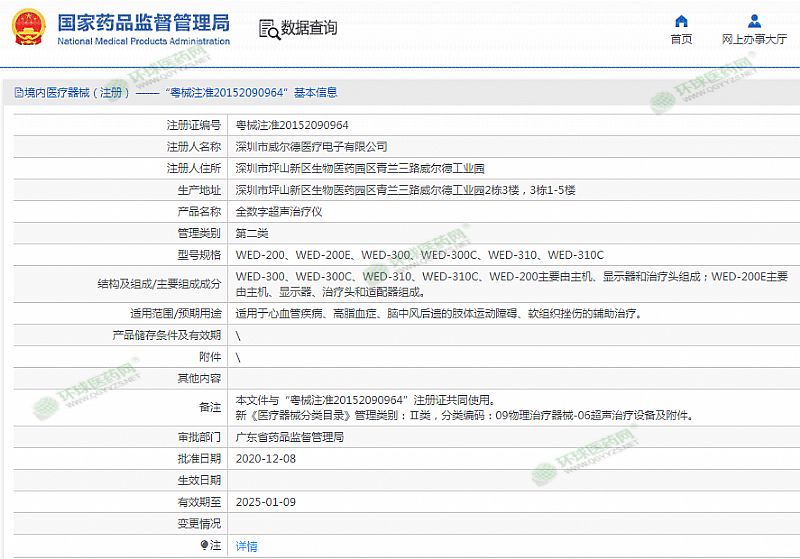Click the 数据查询 magnifier document icon
Screen dimensions: 800x559
pos(268,29)
